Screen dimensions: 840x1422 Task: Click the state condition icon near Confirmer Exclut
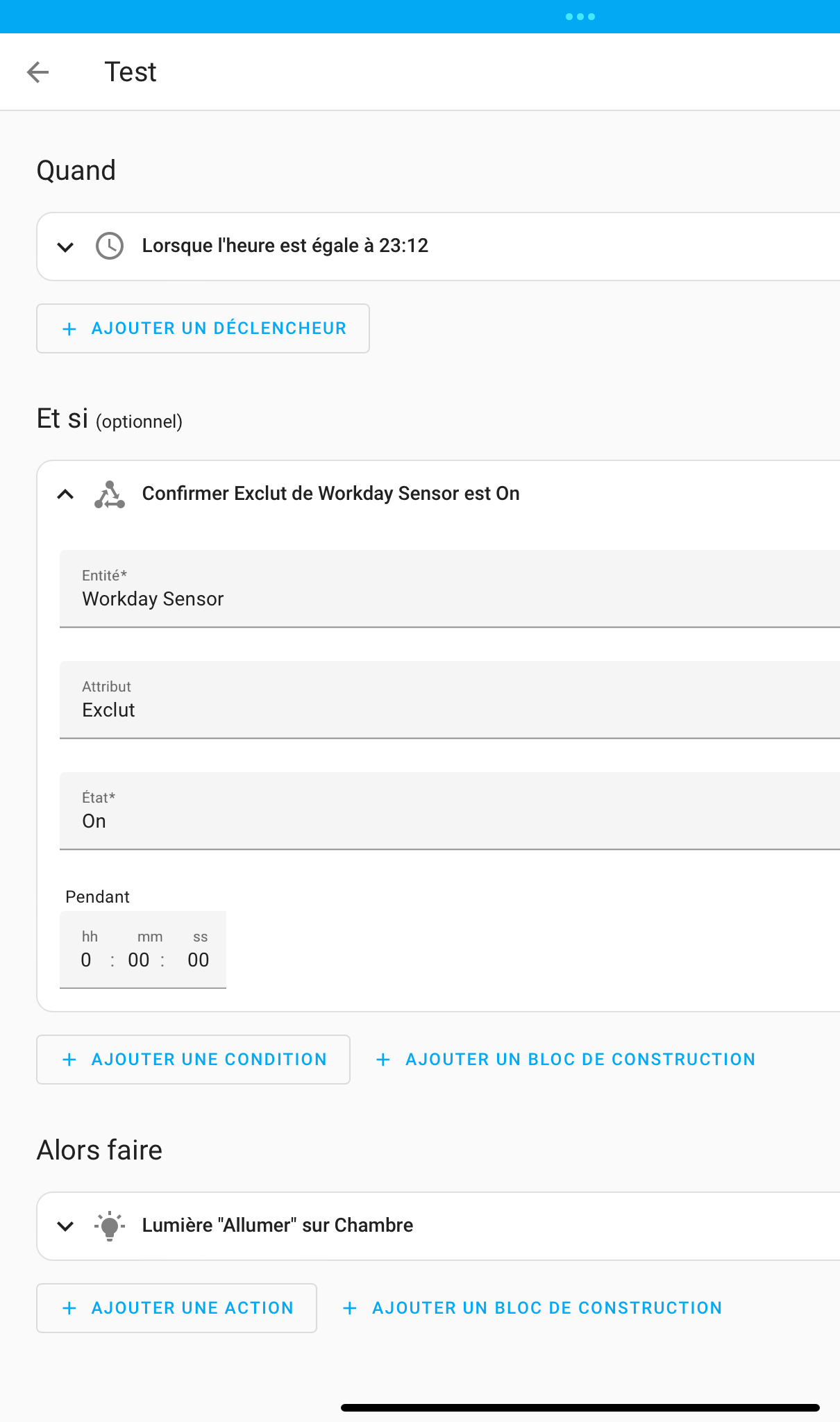pos(110,494)
